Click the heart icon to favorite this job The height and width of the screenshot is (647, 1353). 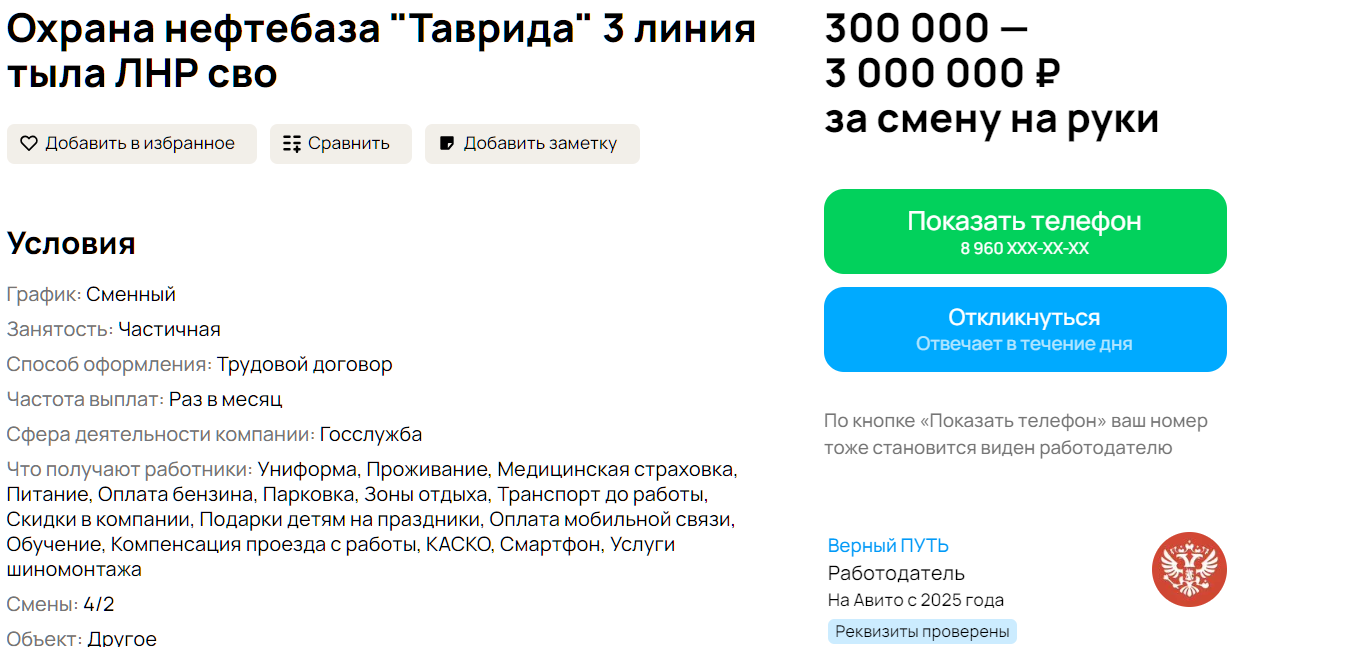pos(29,144)
